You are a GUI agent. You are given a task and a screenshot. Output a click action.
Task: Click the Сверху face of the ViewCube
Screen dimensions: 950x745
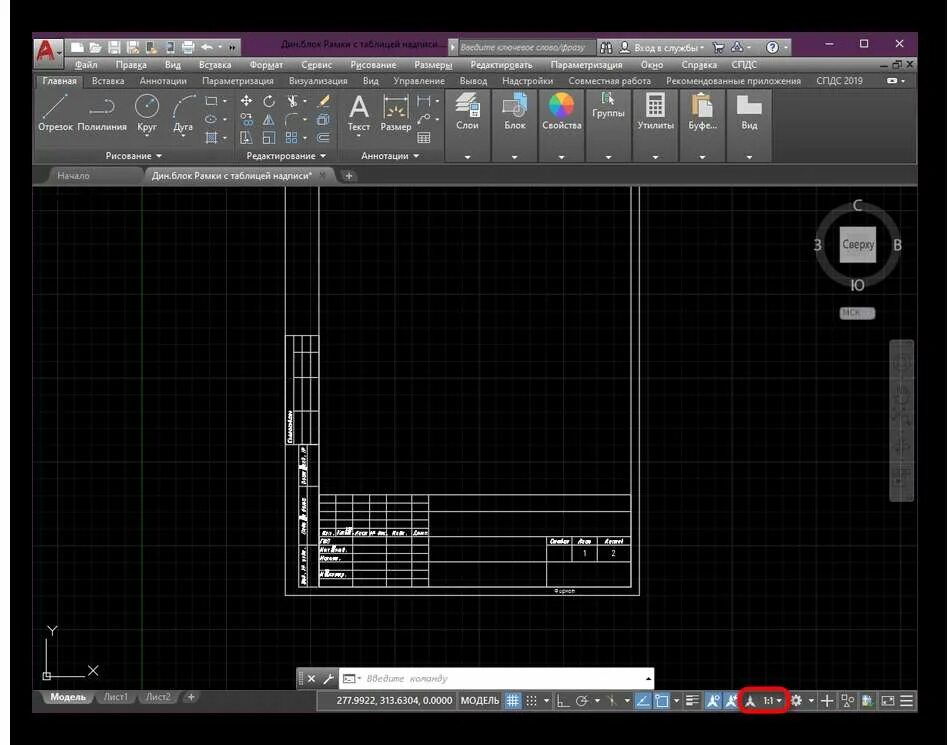point(857,245)
